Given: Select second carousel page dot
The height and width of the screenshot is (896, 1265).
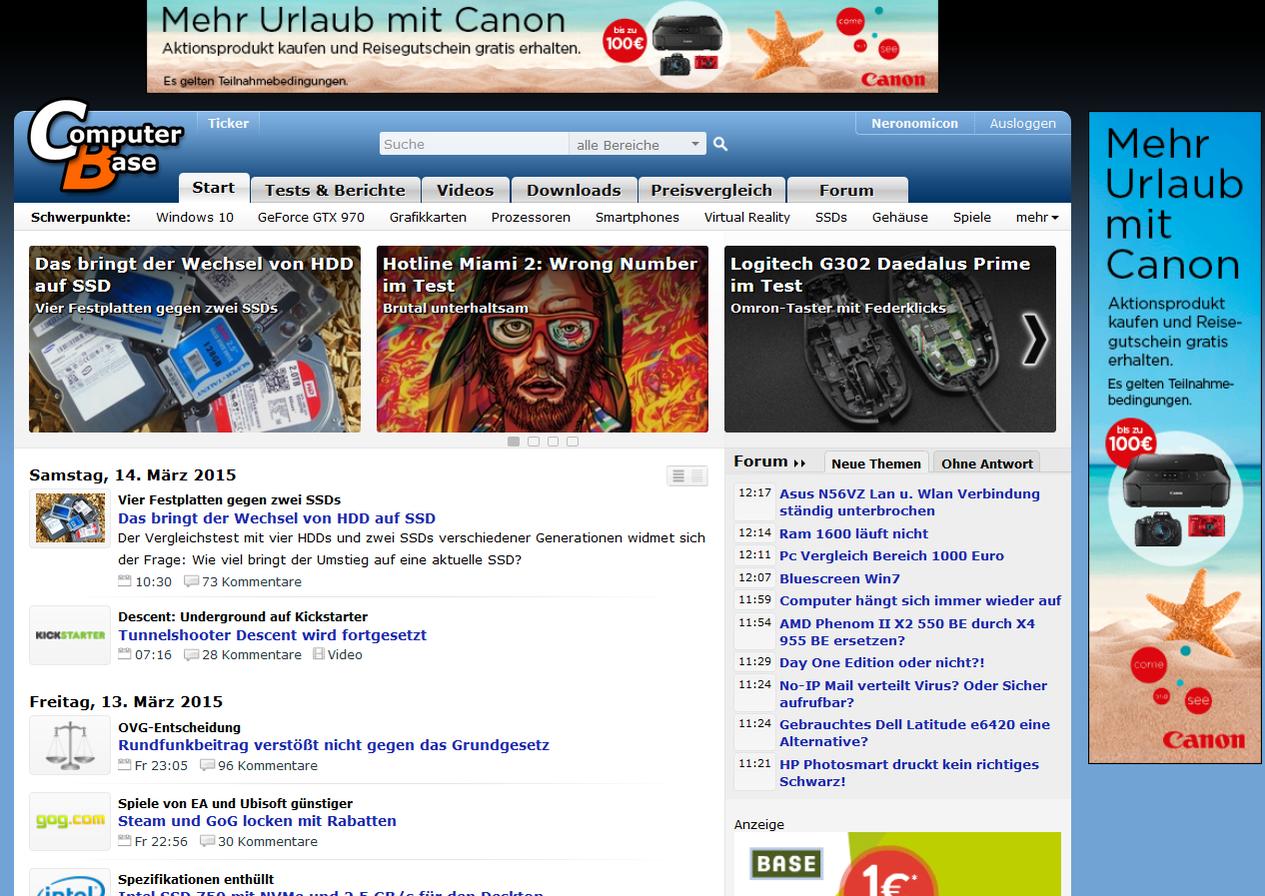Looking at the screenshot, I should [x=533, y=441].
